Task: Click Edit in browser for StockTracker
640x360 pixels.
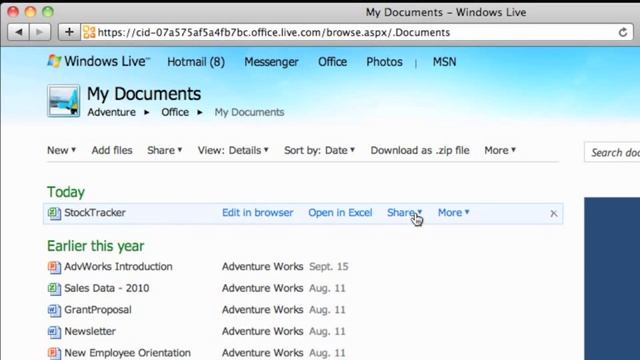Action: pos(258,213)
